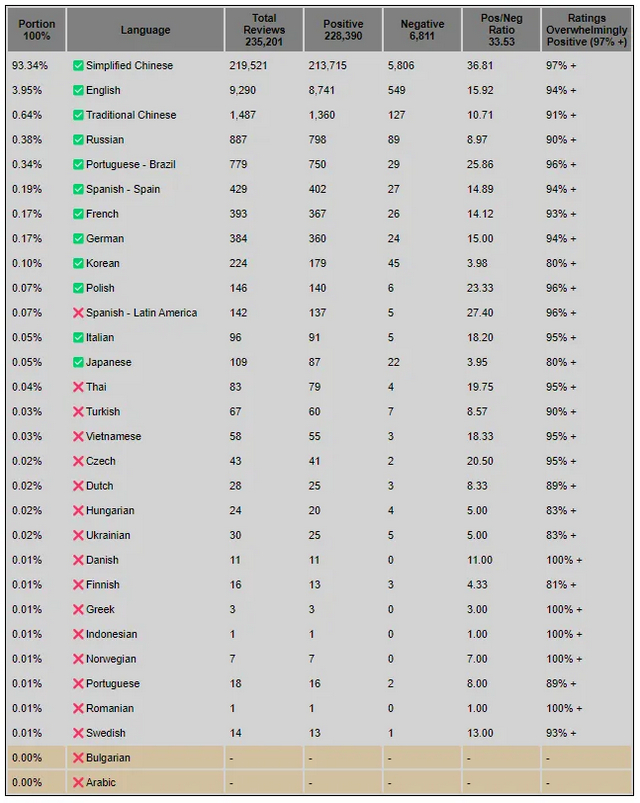Click the Pos/Neg Ratio column header
Viewport: 640px width, 803px height.
click(x=501, y=30)
